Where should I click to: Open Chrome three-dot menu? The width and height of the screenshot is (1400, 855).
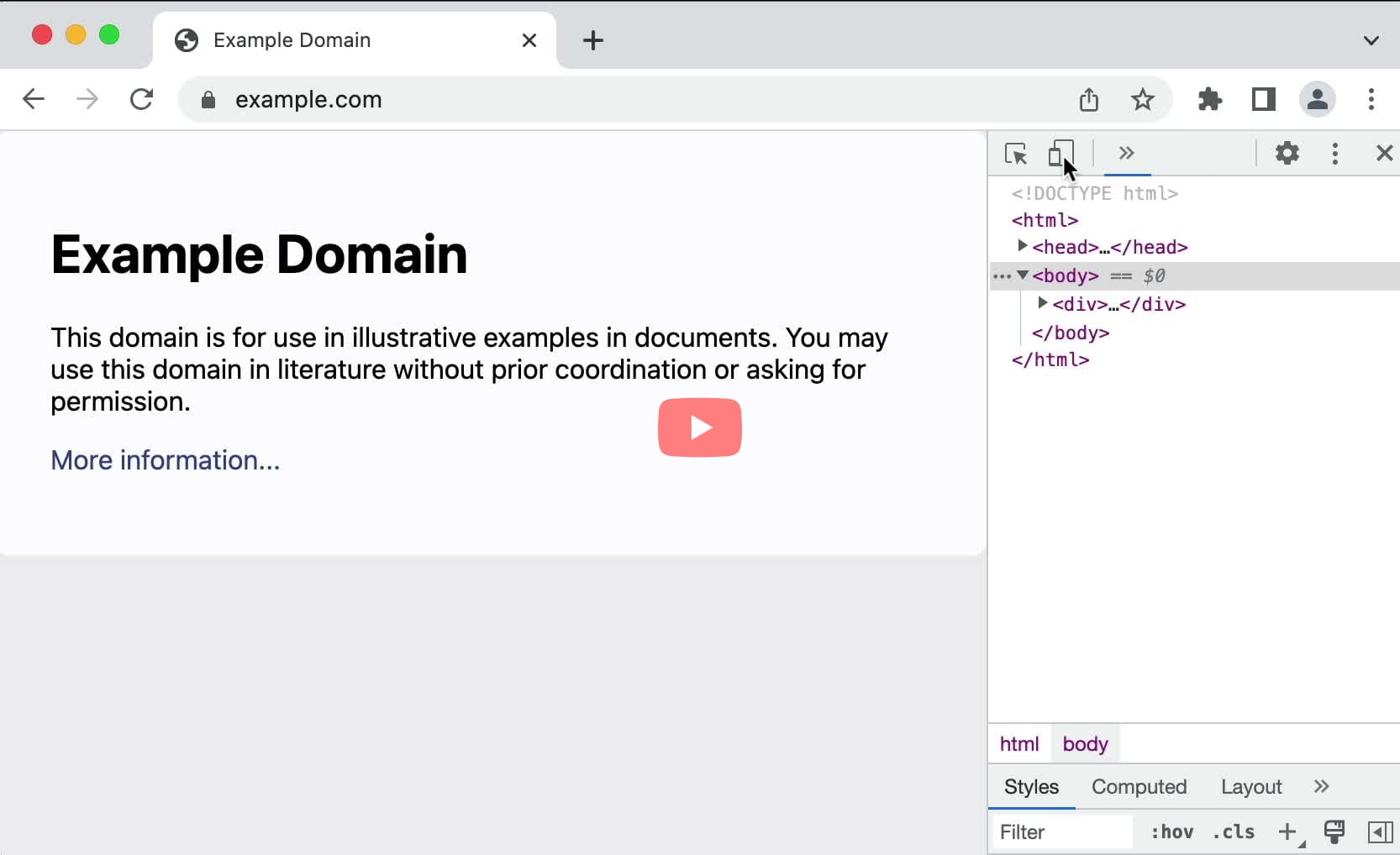(x=1371, y=99)
